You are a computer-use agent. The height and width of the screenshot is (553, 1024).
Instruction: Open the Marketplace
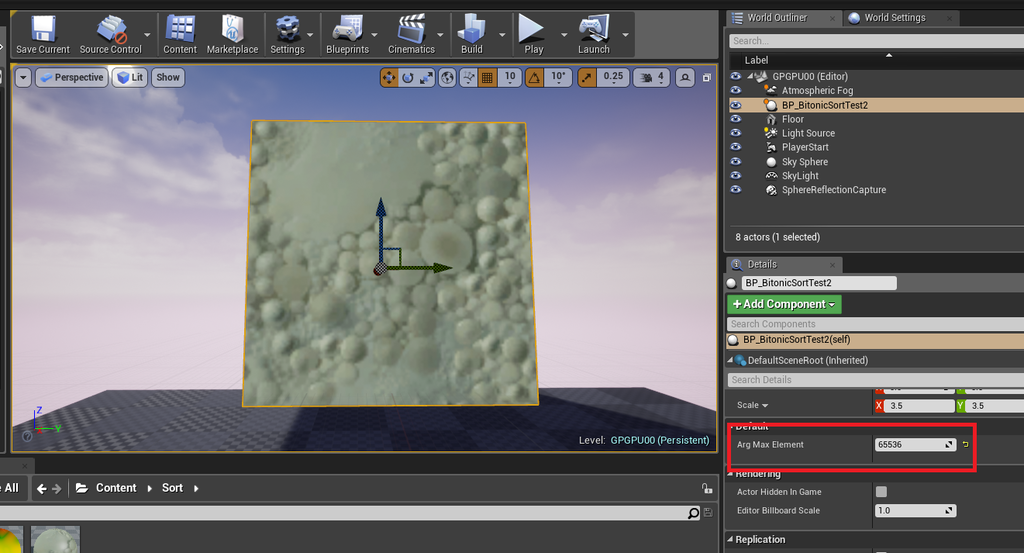click(x=232, y=35)
